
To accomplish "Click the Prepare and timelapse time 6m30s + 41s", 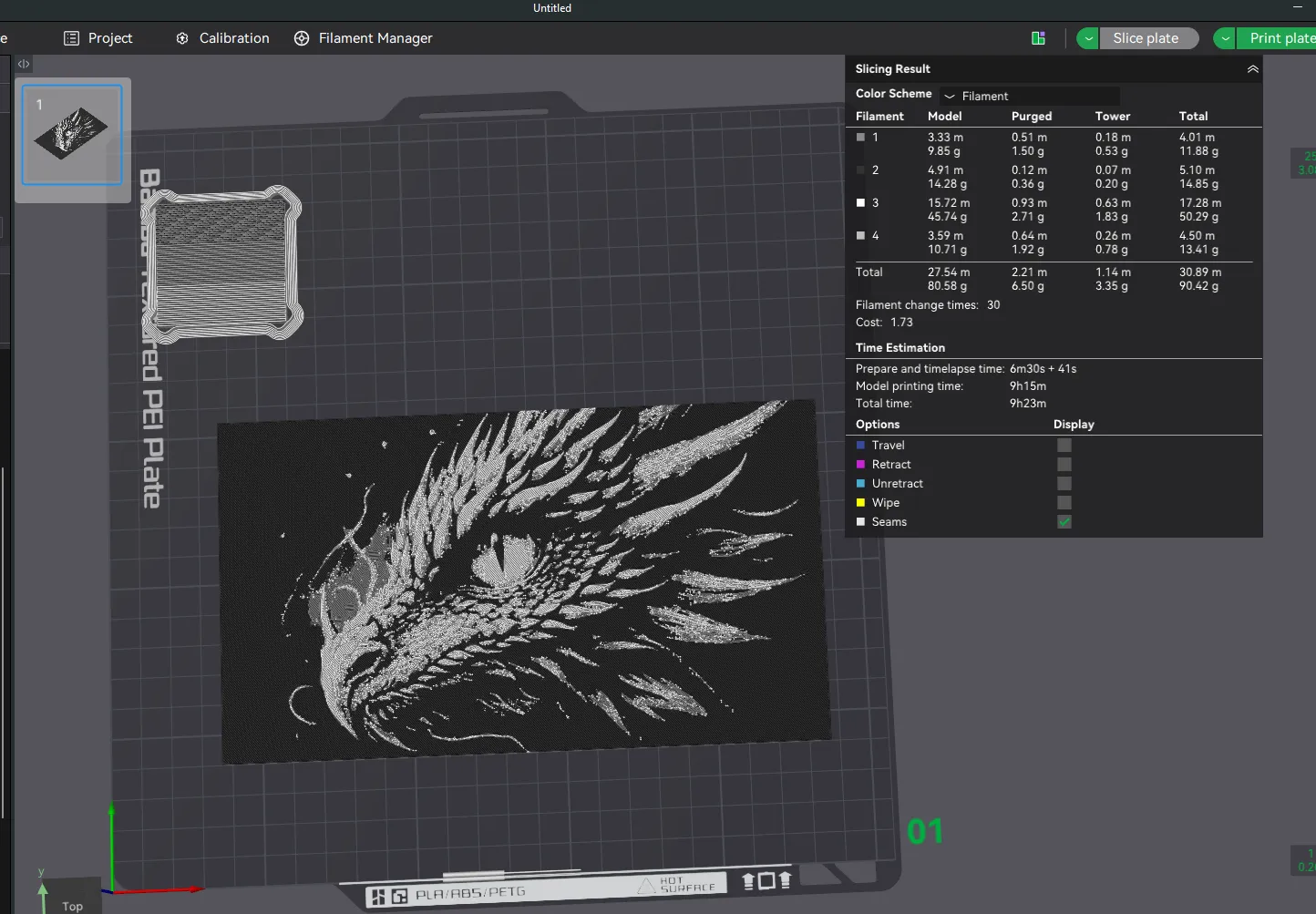I will click(1044, 369).
